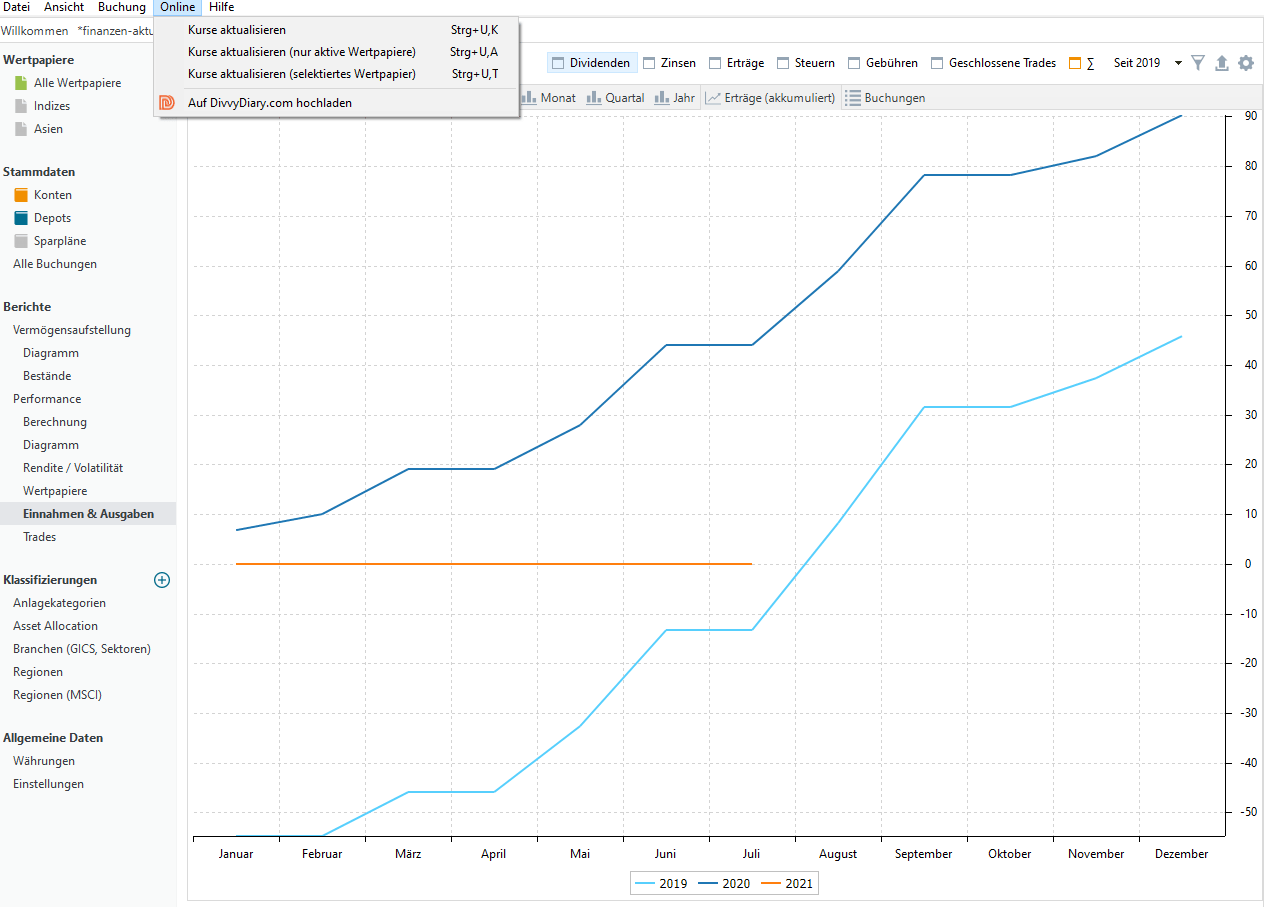The width and height of the screenshot is (1264, 907).
Task: Open the Regionen (MSCI) classification
Action: pos(57,695)
